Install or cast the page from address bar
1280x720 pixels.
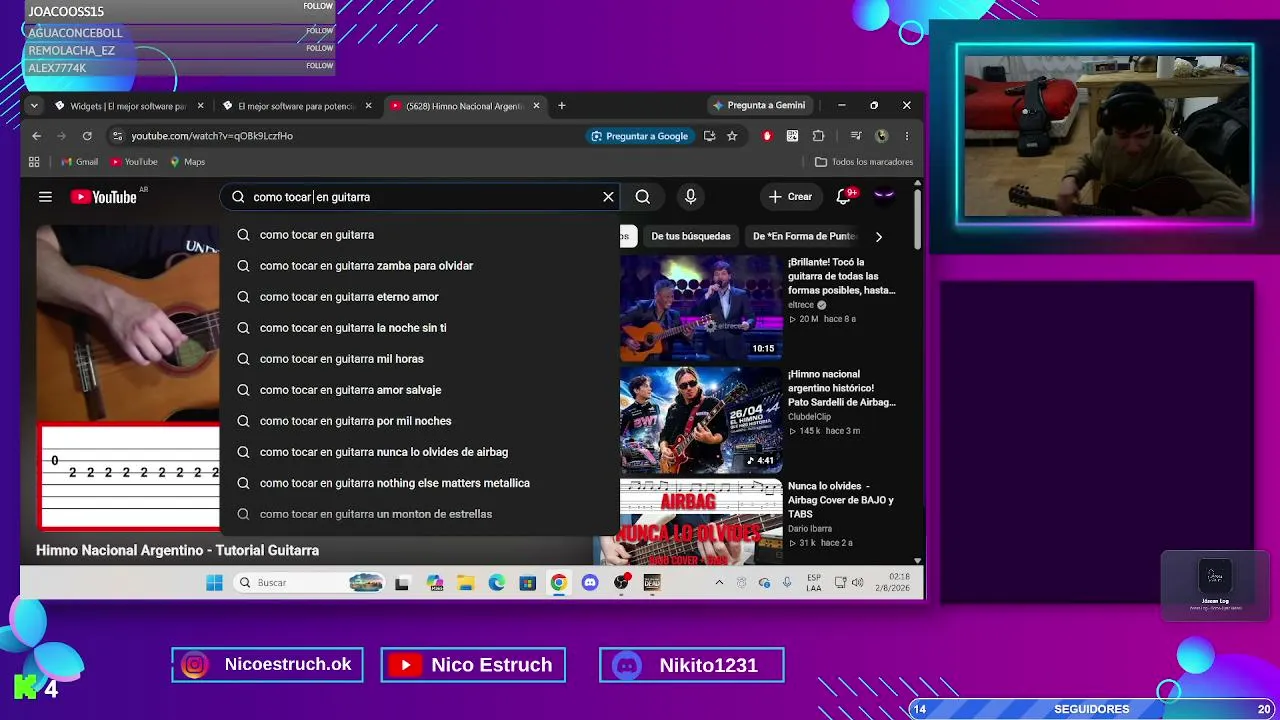pos(709,136)
